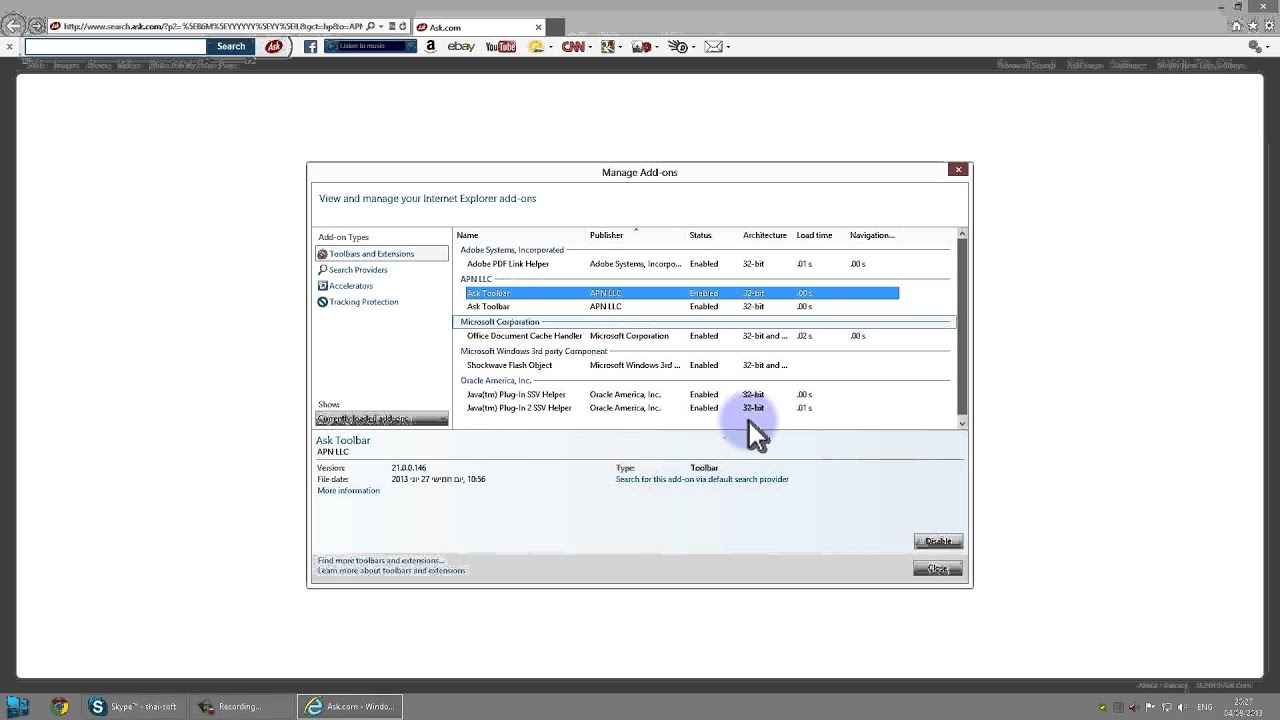1280x720 pixels.
Task: Click the envelope mail icon on toolbar
Action: point(713,46)
